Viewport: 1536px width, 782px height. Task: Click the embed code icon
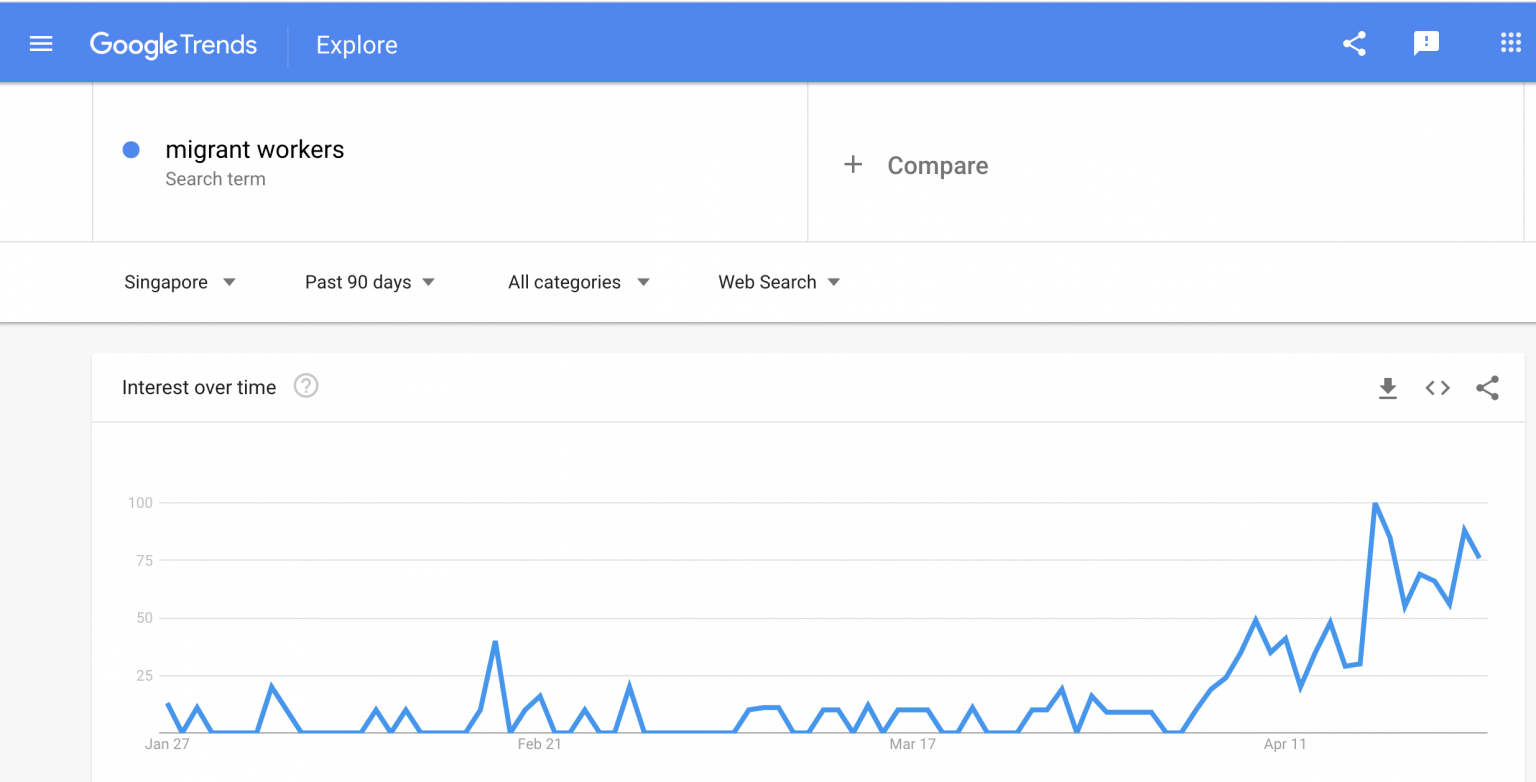tap(1437, 388)
